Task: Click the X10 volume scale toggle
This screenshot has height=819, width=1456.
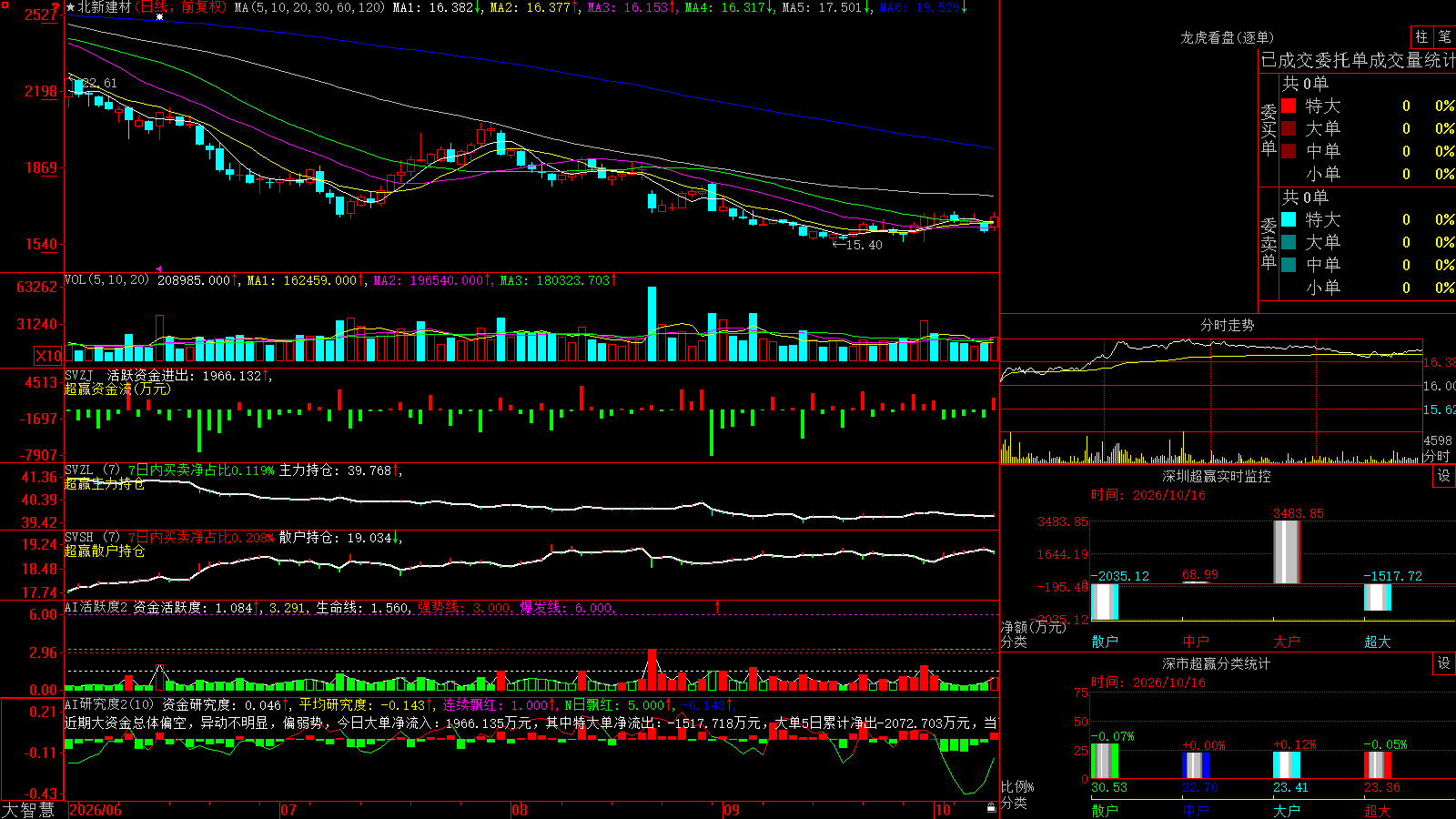Action: pyautogui.click(x=49, y=356)
